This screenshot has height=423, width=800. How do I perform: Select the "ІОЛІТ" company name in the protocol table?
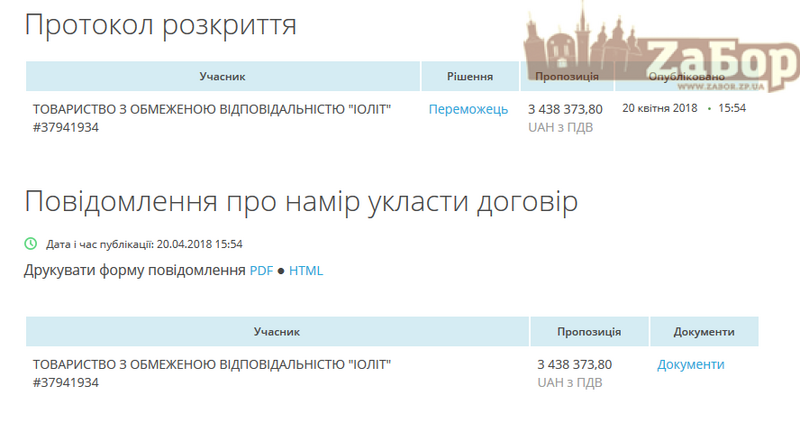tap(212, 109)
